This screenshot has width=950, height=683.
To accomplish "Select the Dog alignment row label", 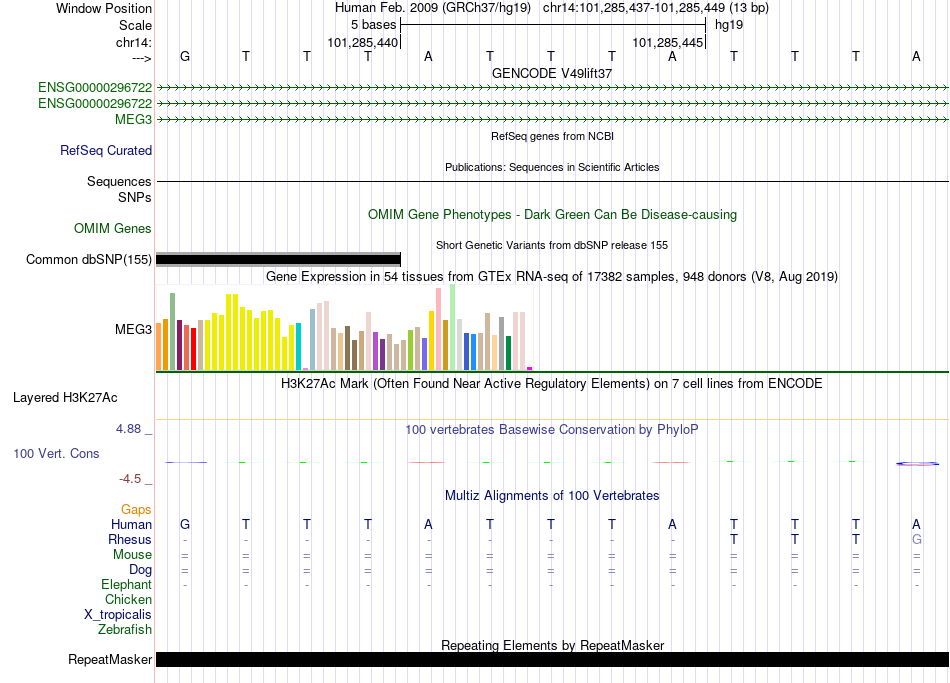I will [x=140, y=570].
